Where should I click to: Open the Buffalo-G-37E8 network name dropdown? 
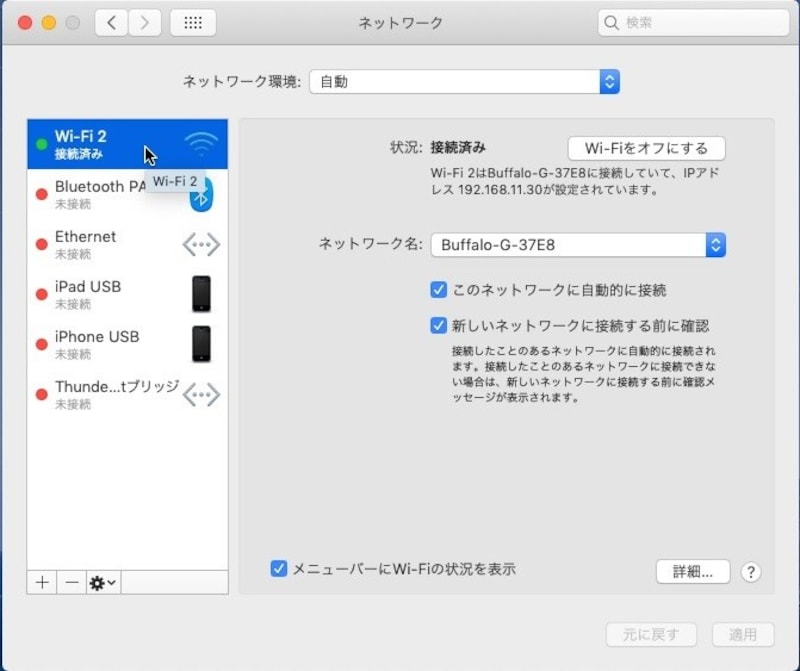coord(714,244)
